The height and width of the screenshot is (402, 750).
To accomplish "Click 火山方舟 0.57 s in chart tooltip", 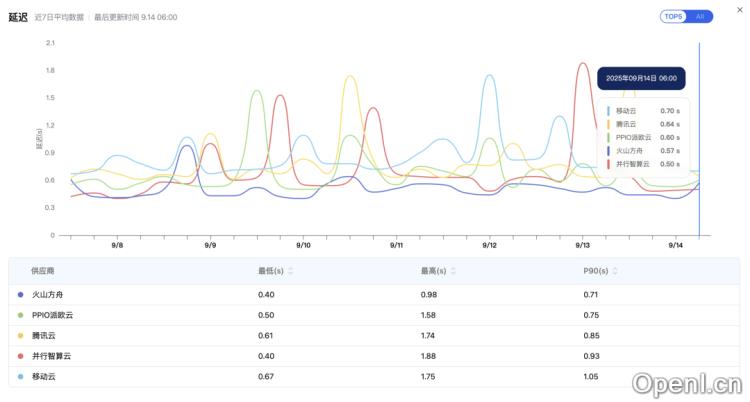I will pos(643,151).
